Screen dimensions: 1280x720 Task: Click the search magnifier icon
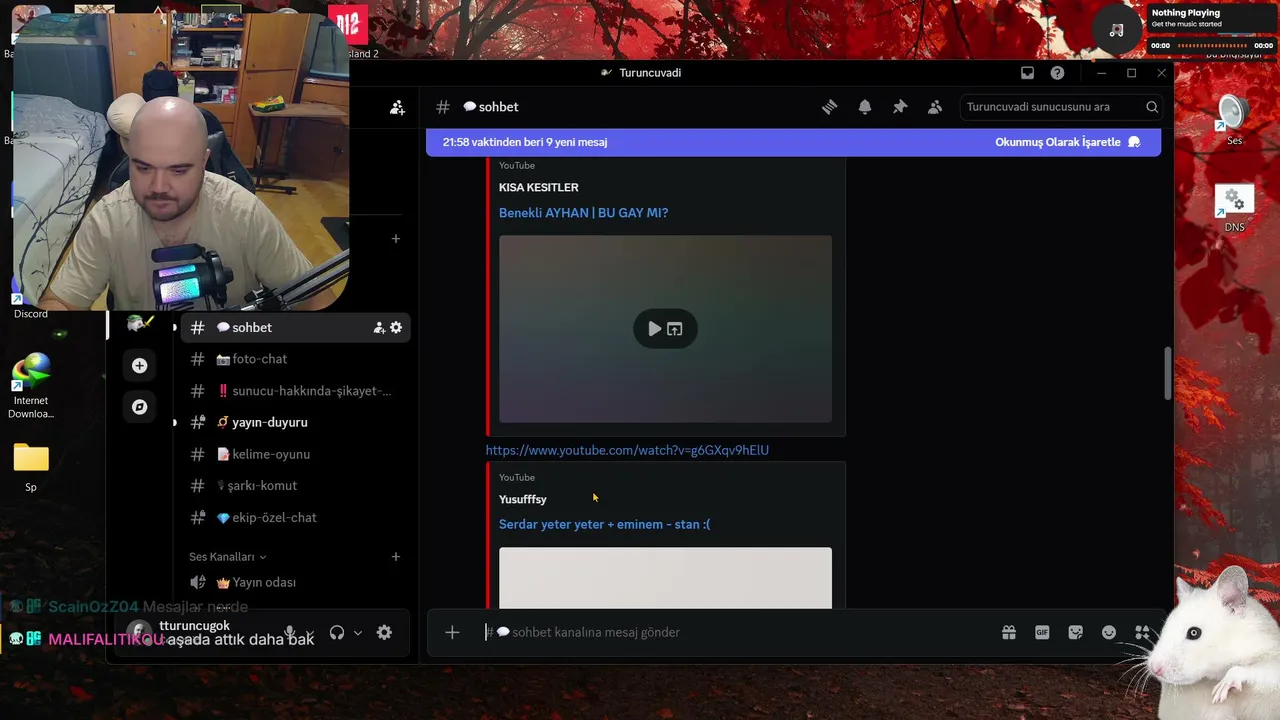[1152, 107]
